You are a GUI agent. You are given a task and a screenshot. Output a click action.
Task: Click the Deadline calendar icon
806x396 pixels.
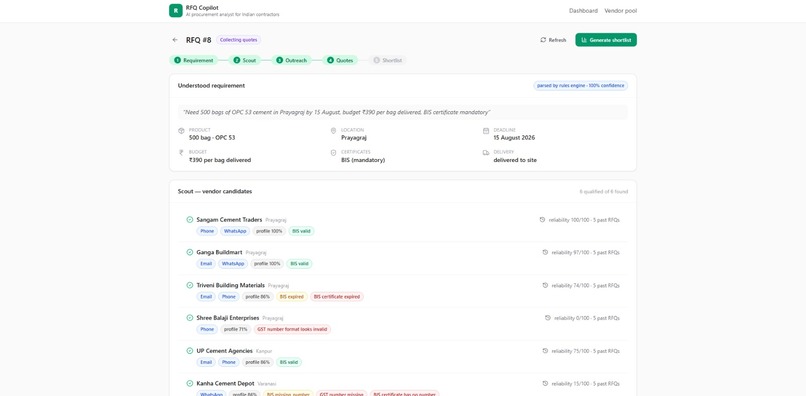486,131
